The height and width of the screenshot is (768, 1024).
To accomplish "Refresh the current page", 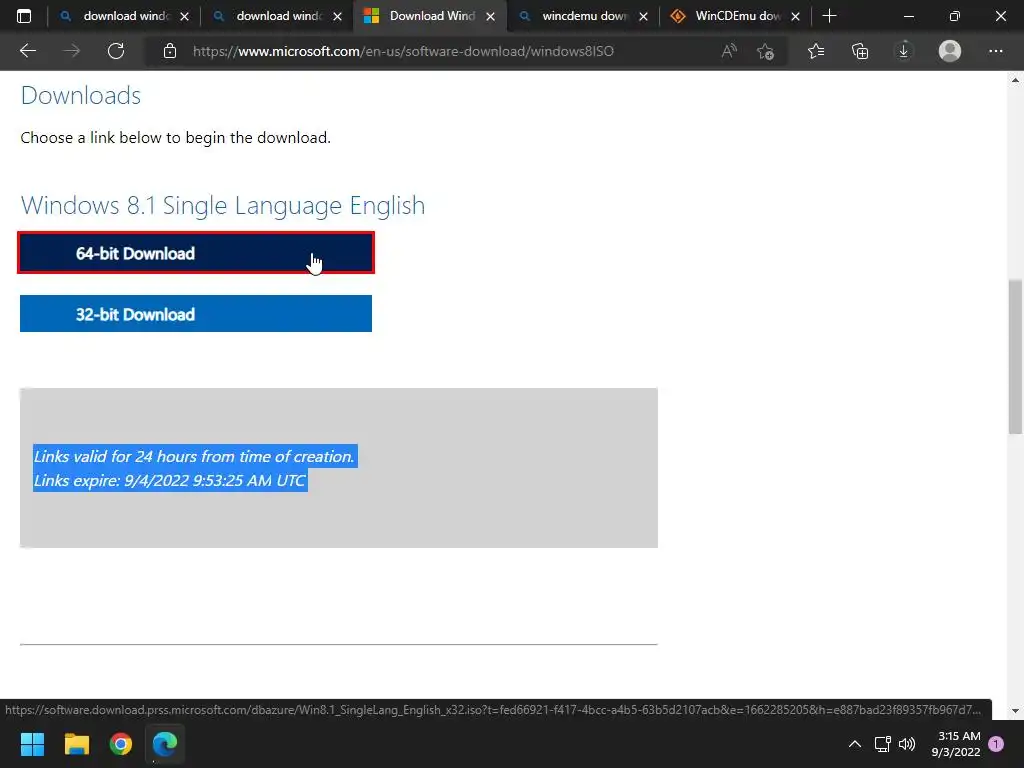I will click(116, 51).
